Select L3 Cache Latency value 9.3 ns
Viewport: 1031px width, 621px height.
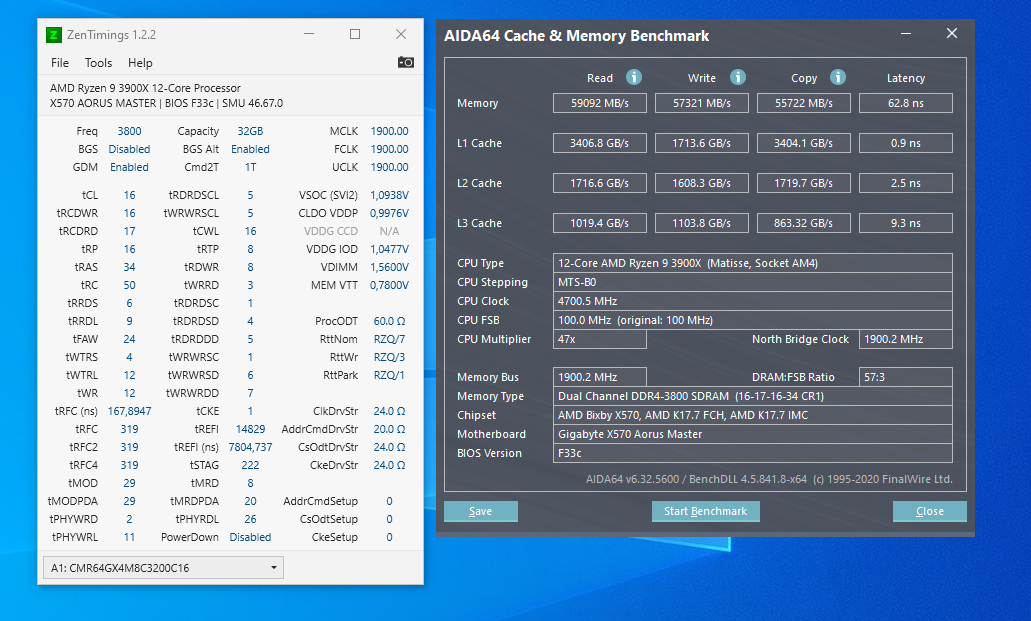click(905, 224)
